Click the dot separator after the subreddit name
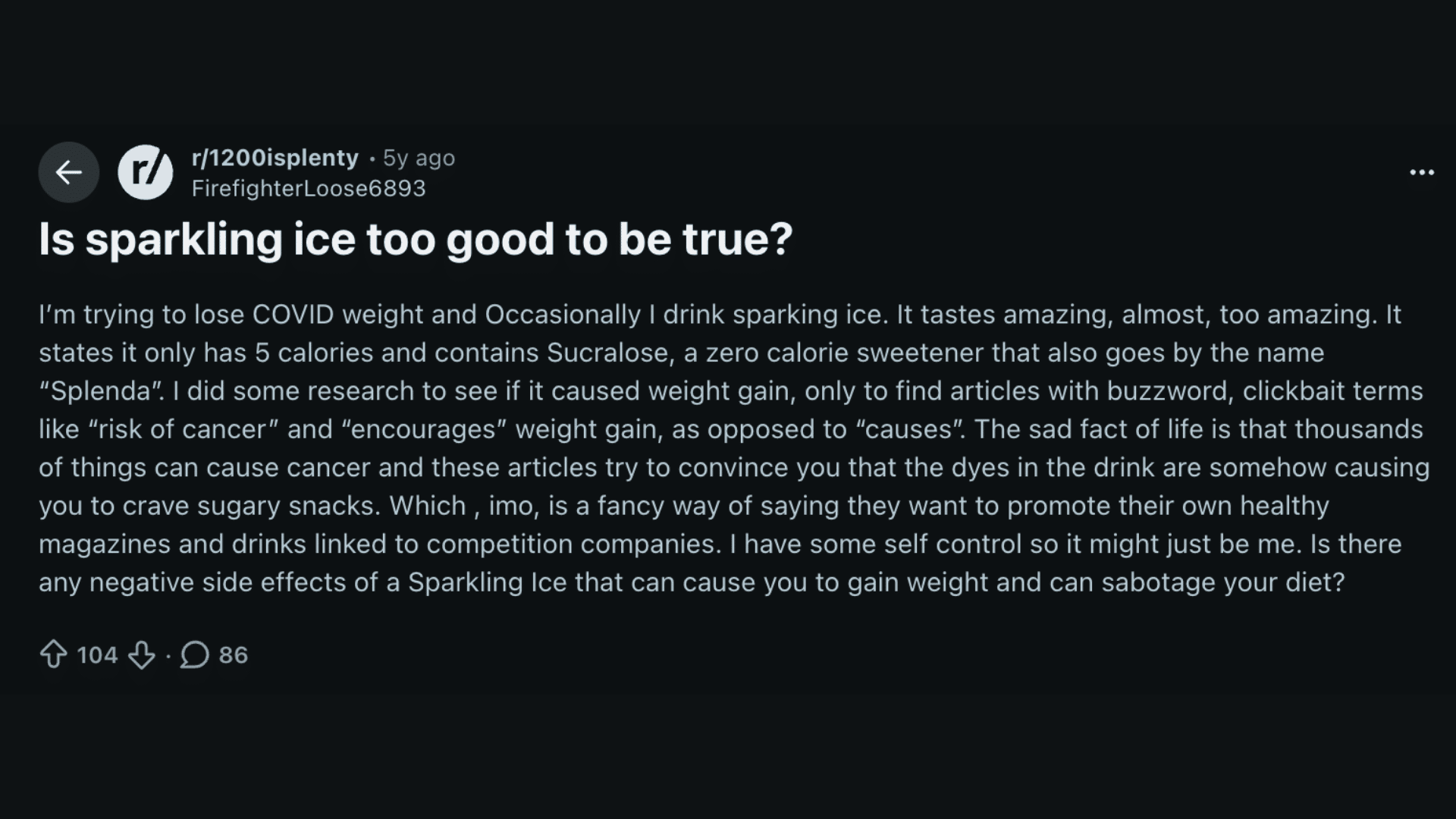 [372, 159]
